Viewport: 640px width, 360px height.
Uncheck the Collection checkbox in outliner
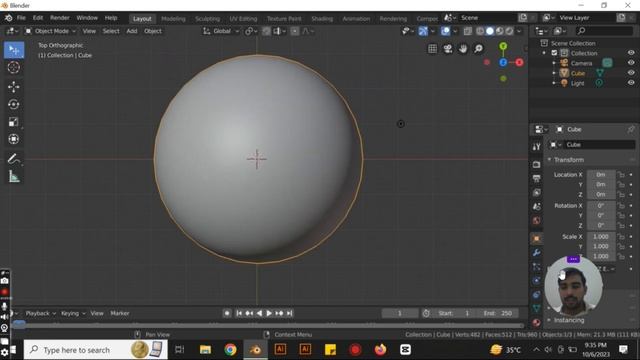[x=554, y=53]
